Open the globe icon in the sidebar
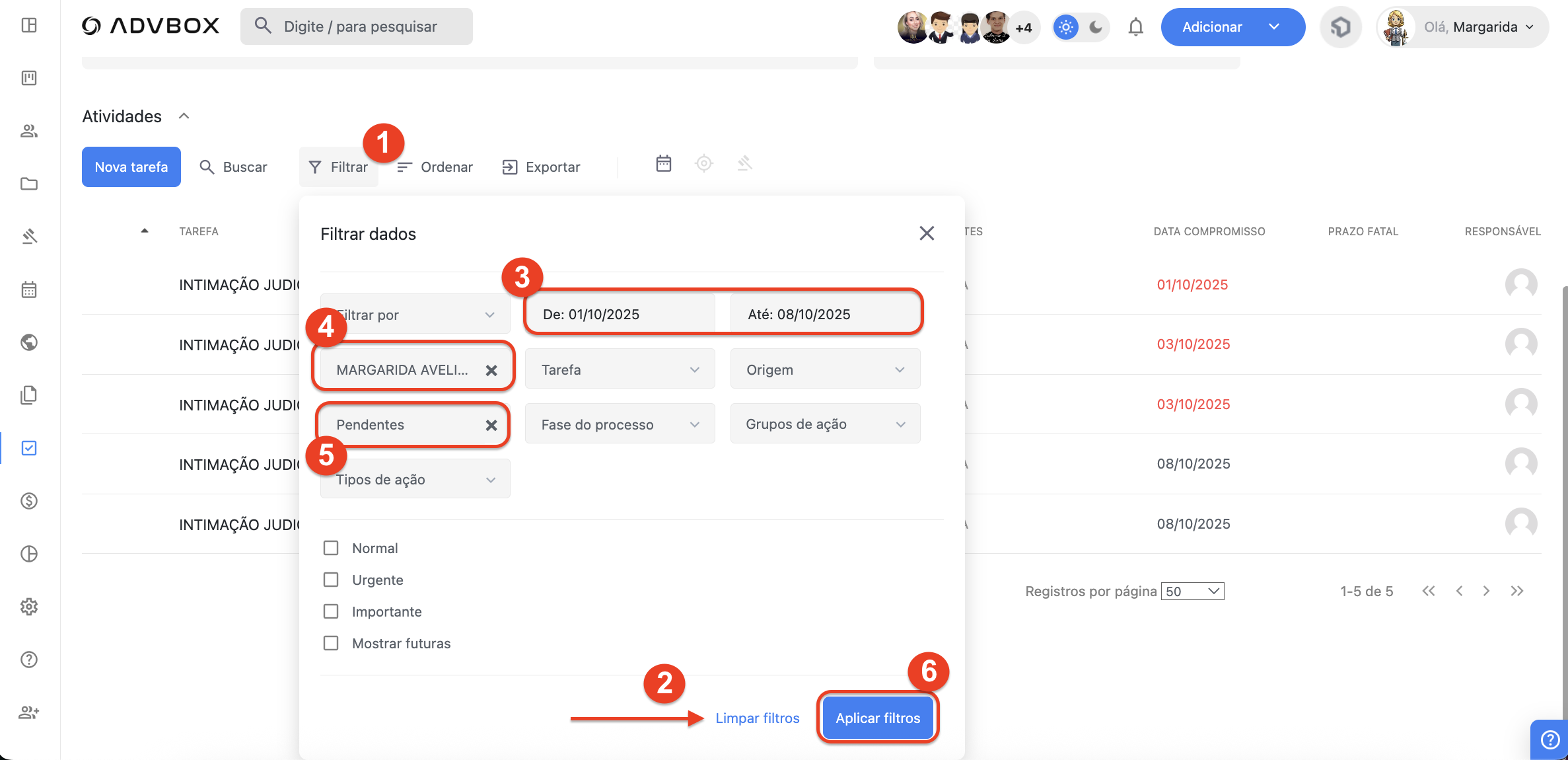1568x760 pixels. tap(29, 342)
